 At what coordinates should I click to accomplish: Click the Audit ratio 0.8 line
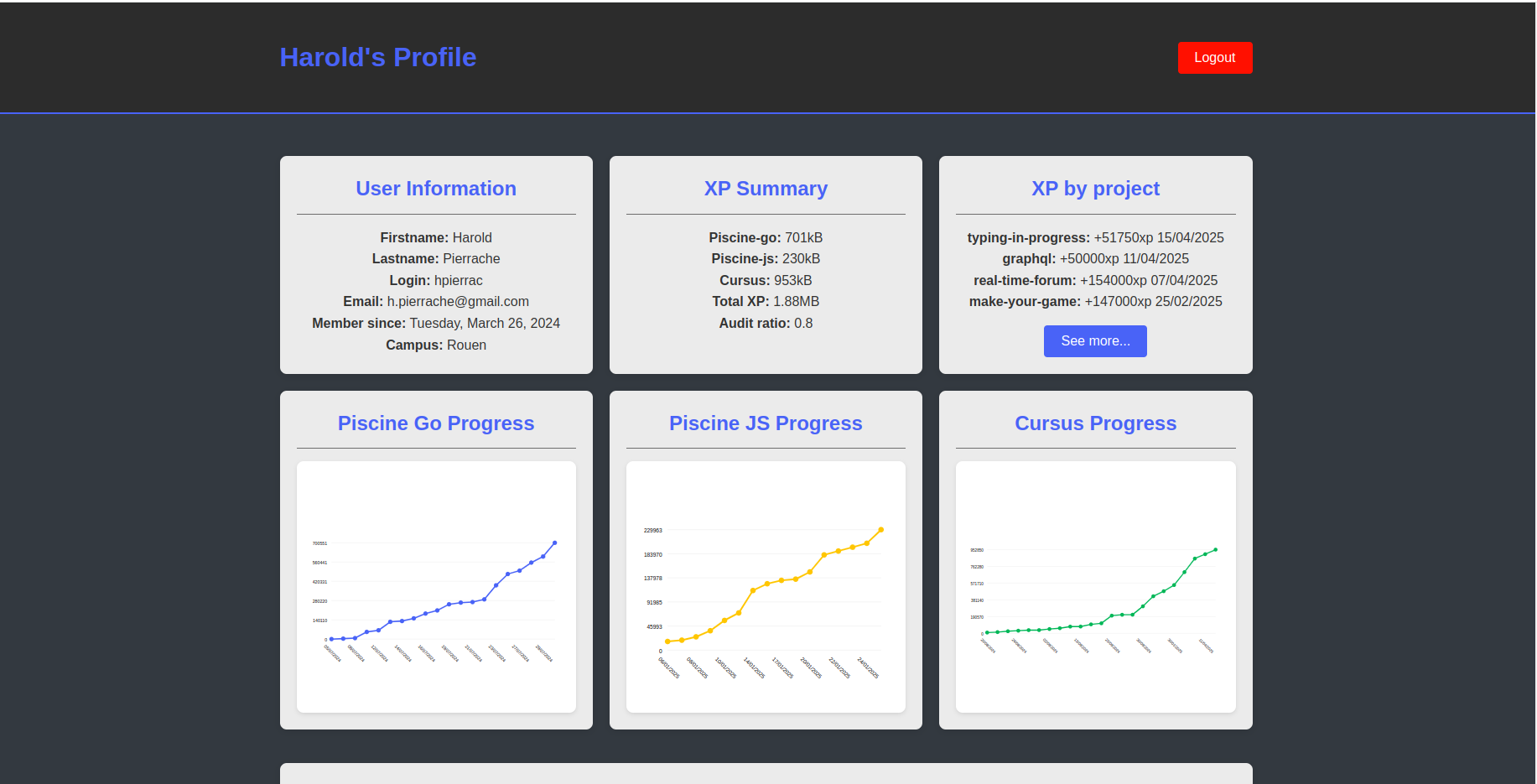coord(766,324)
